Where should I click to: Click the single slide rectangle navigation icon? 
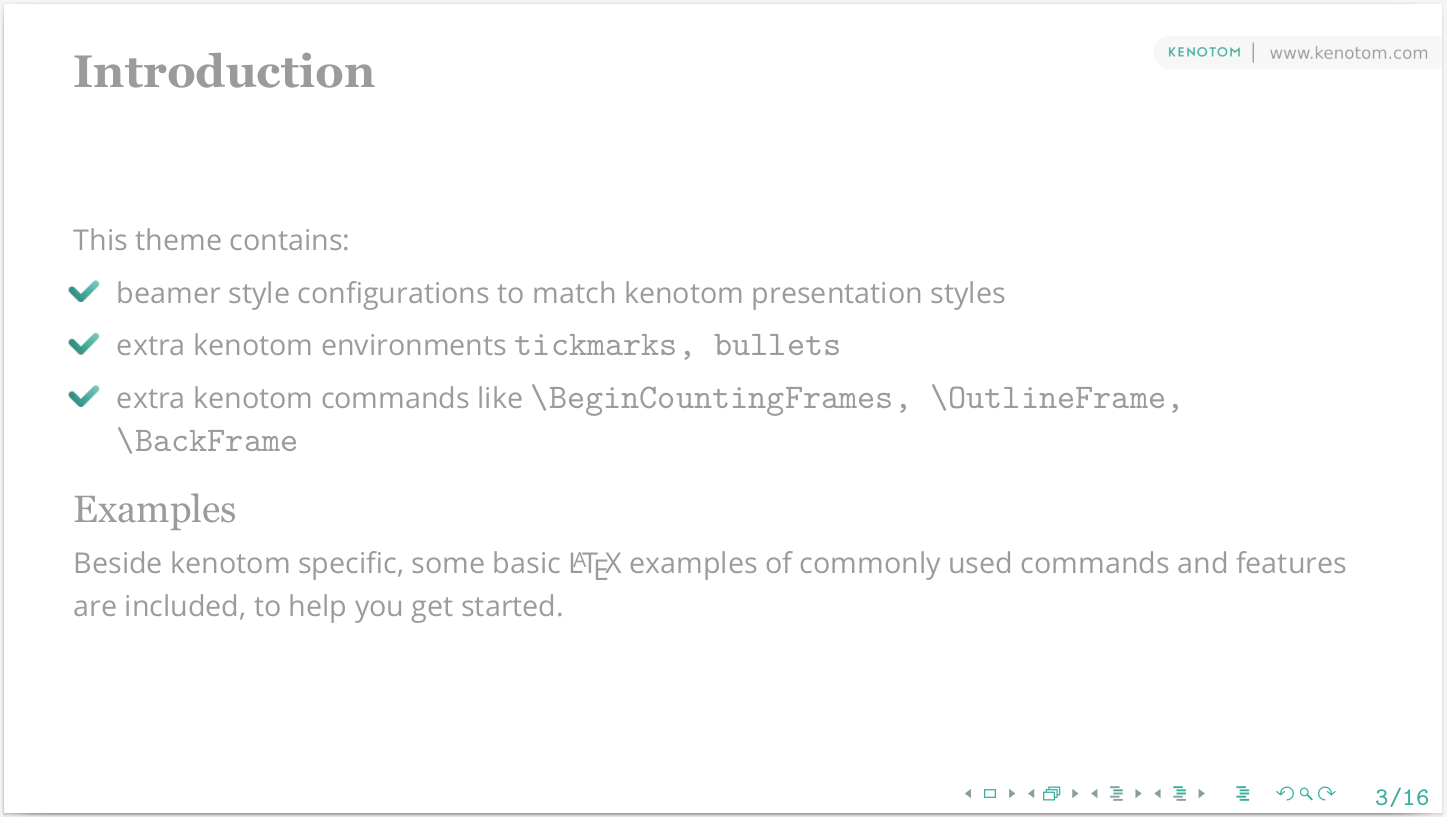coord(990,794)
